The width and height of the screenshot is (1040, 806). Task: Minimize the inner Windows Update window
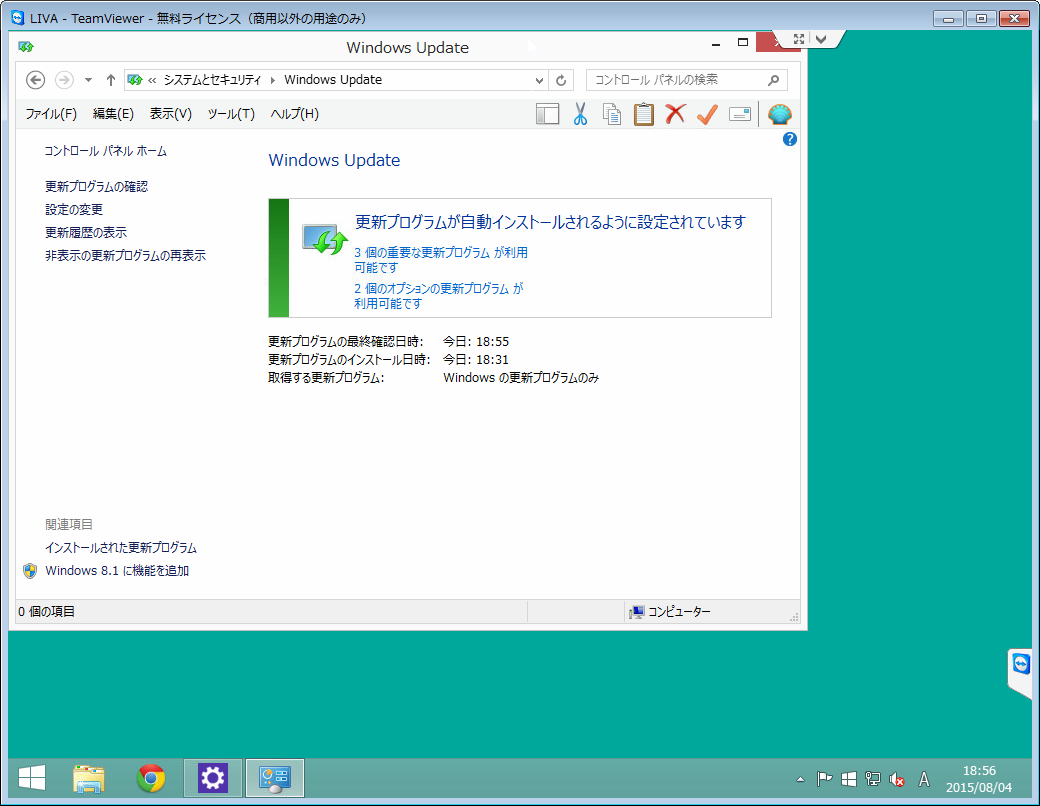click(716, 43)
